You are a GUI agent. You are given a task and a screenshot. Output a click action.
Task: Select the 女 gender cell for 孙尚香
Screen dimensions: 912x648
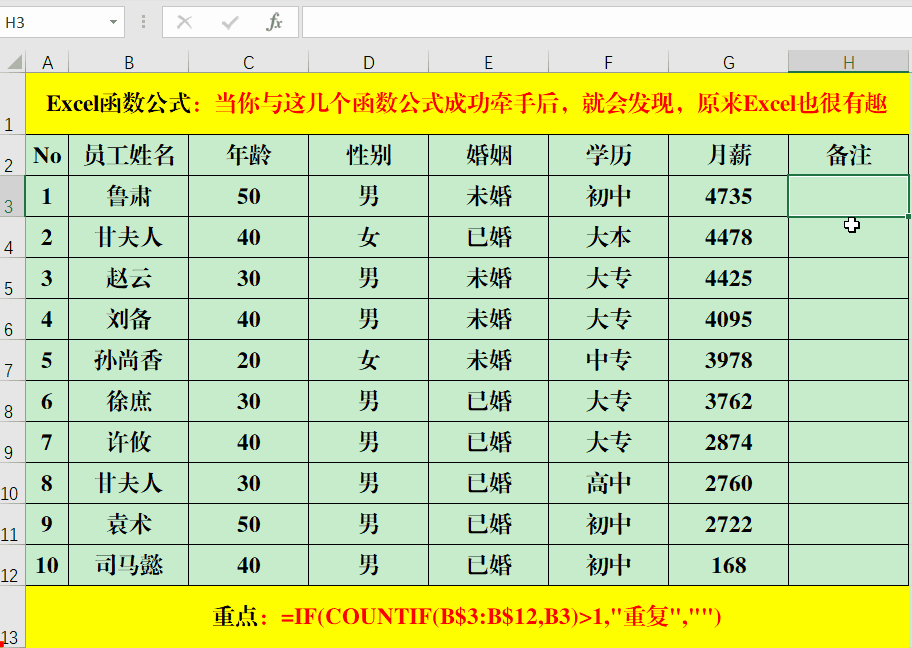point(368,361)
